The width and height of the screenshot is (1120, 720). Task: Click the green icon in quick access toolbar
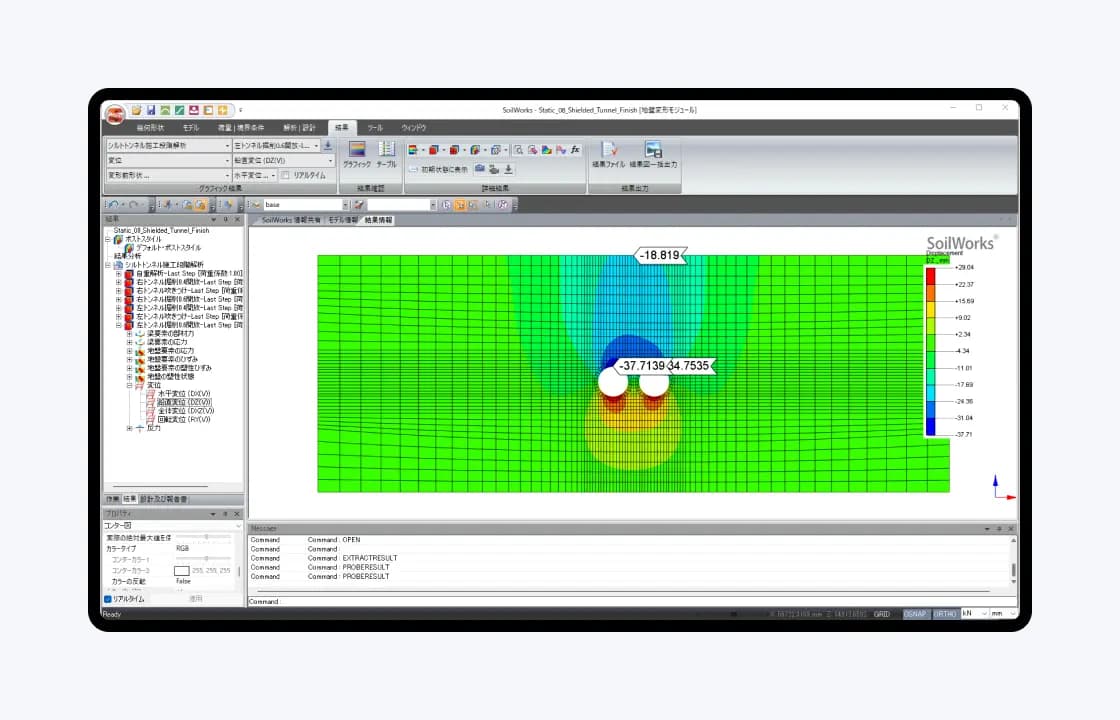[165, 110]
